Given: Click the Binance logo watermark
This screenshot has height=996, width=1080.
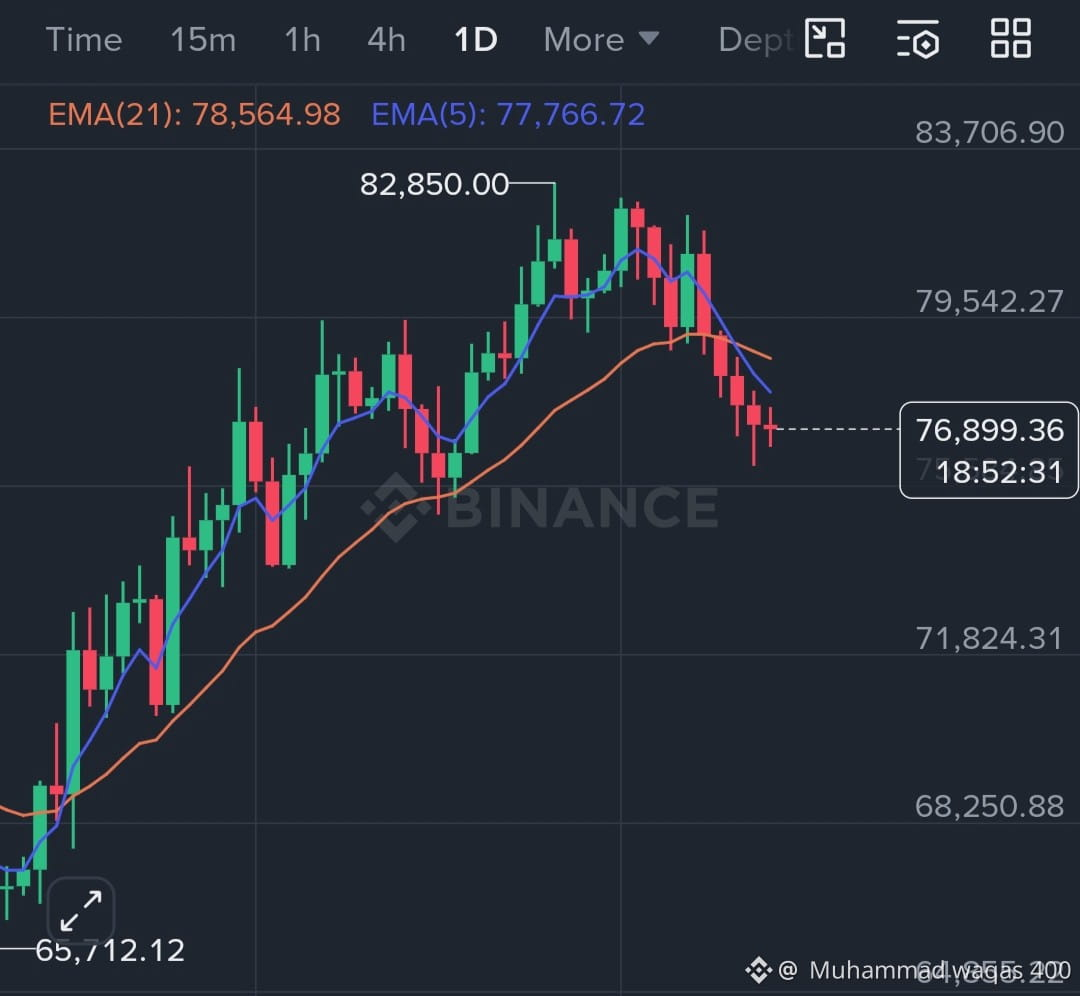Looking at the screenshot, I should 539,507.
